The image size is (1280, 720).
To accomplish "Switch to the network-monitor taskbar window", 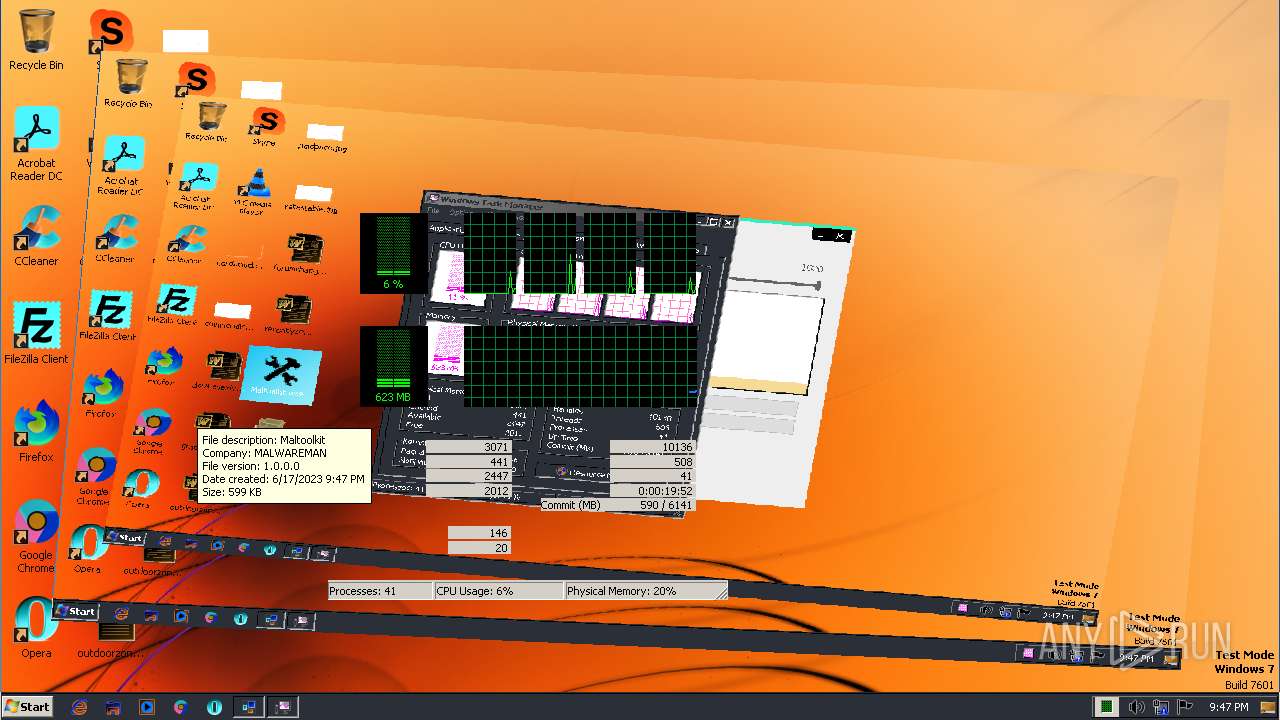I will point(248,707).
